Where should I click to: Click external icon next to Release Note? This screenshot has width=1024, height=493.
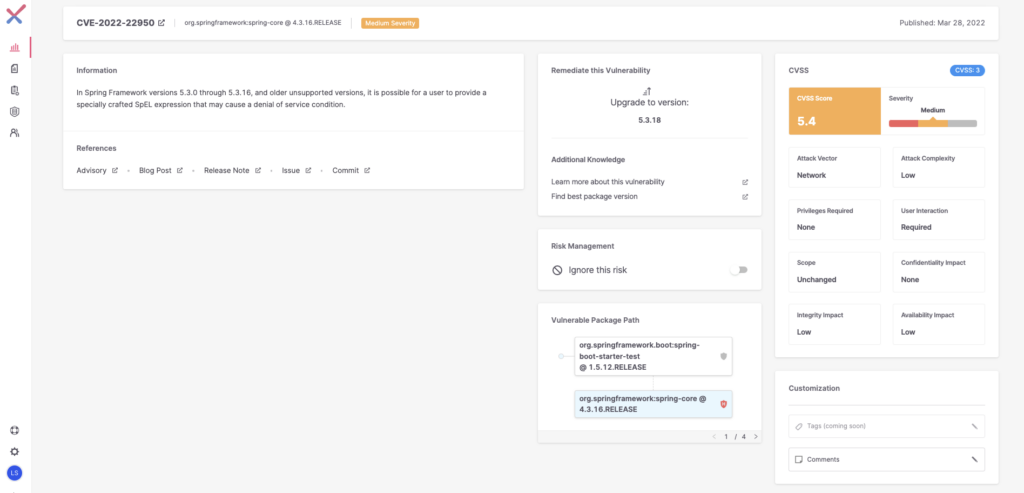(x=258, y=170)
